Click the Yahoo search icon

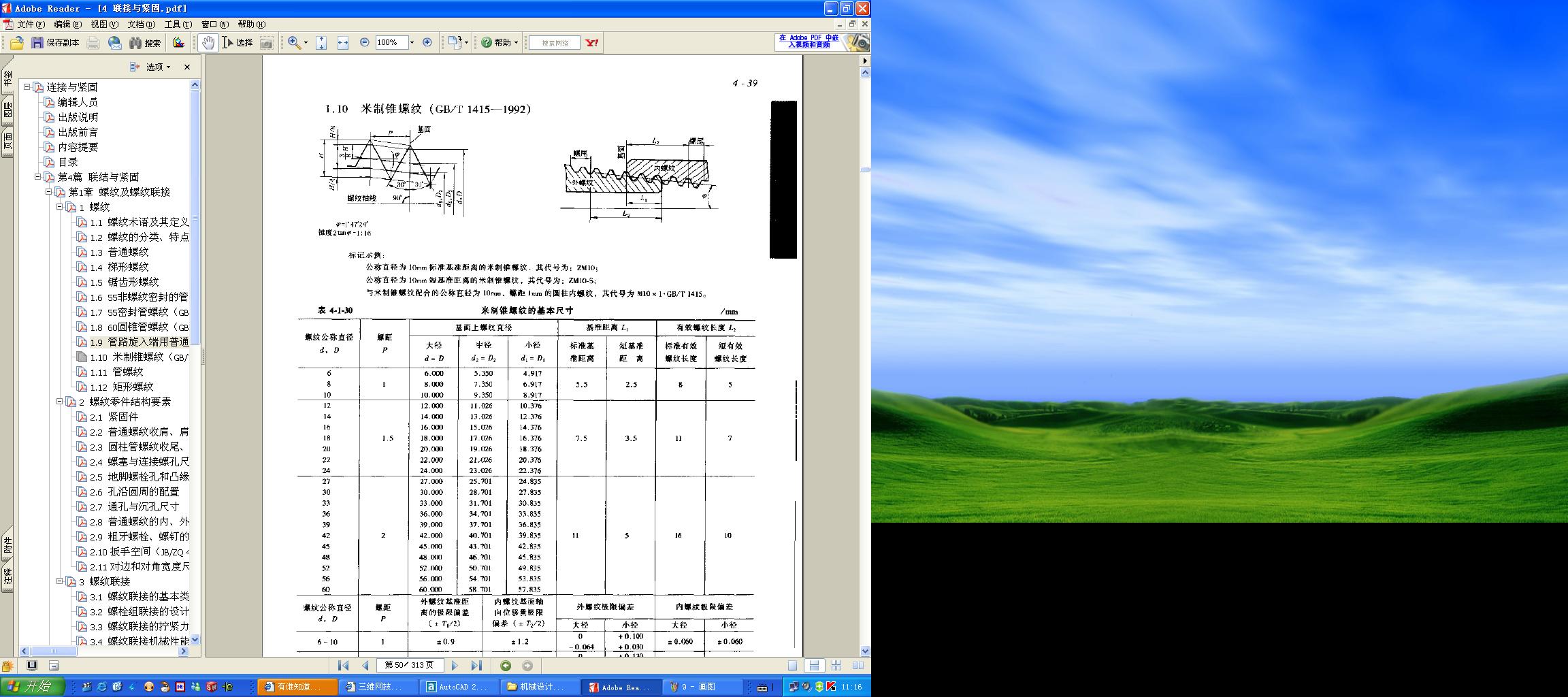592,43
